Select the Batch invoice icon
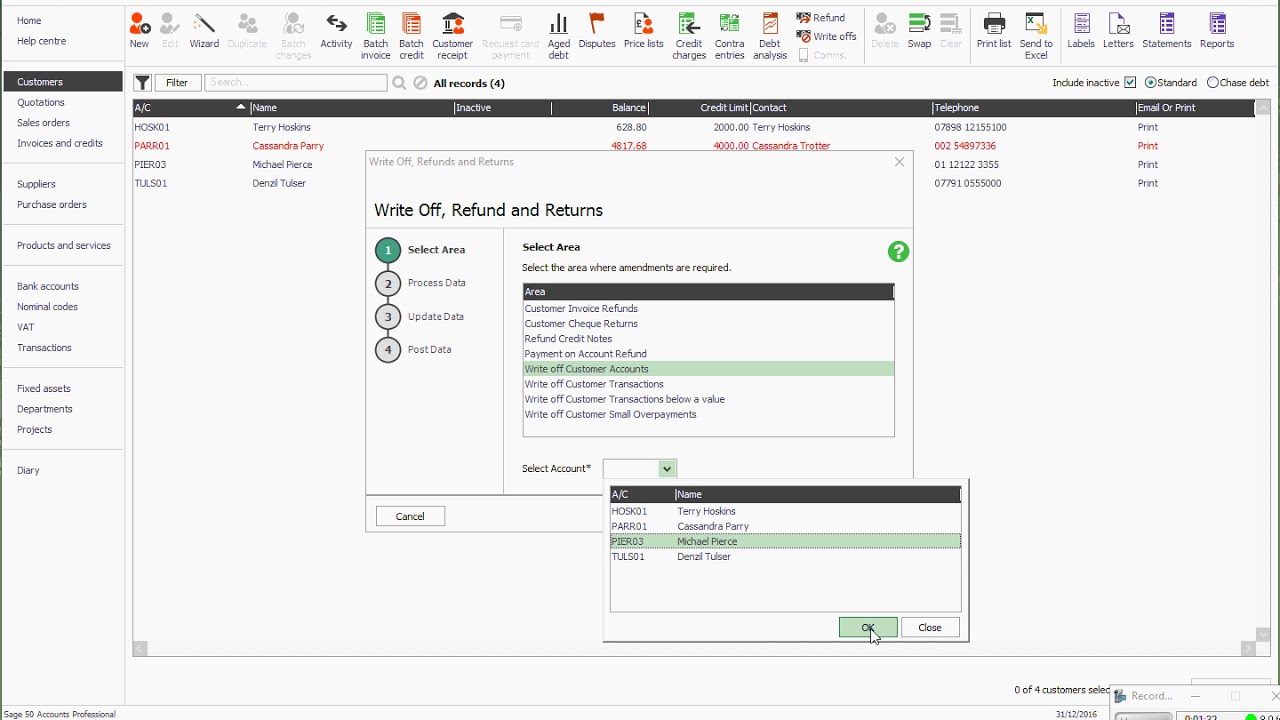The height and width of the screenshot is (720, 1280). coord(376,37)
